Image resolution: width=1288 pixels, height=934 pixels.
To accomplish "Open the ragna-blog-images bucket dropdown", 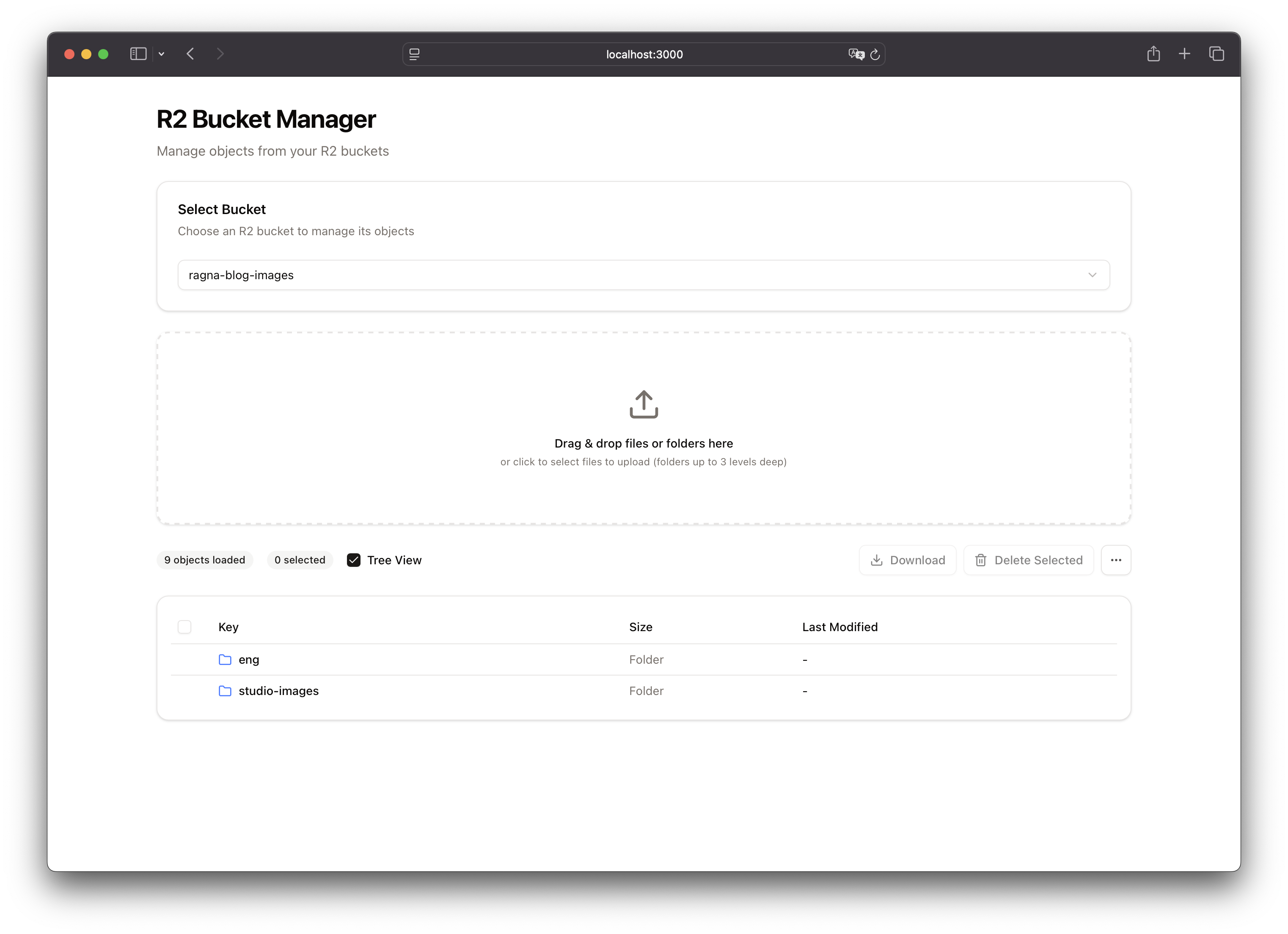I will tap(644, 275).
